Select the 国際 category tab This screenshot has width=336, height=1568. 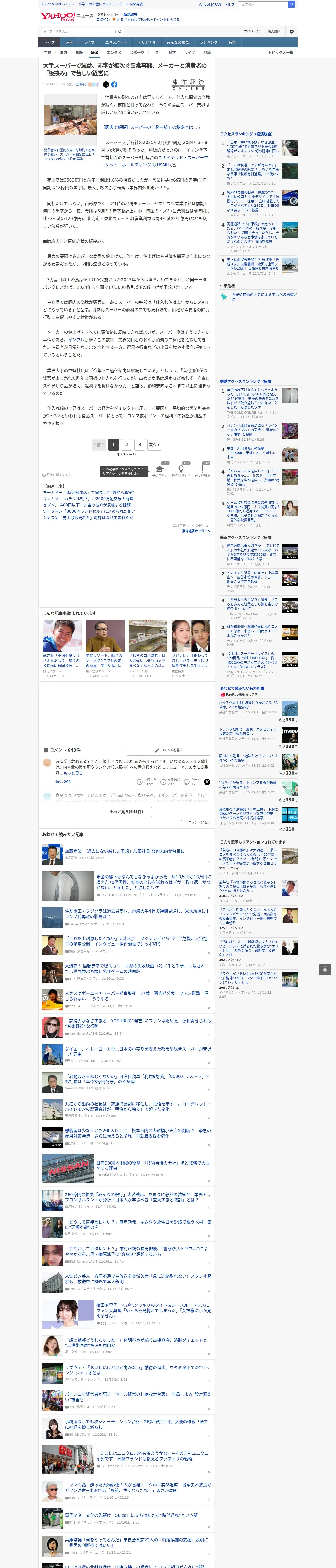(79, 52)
